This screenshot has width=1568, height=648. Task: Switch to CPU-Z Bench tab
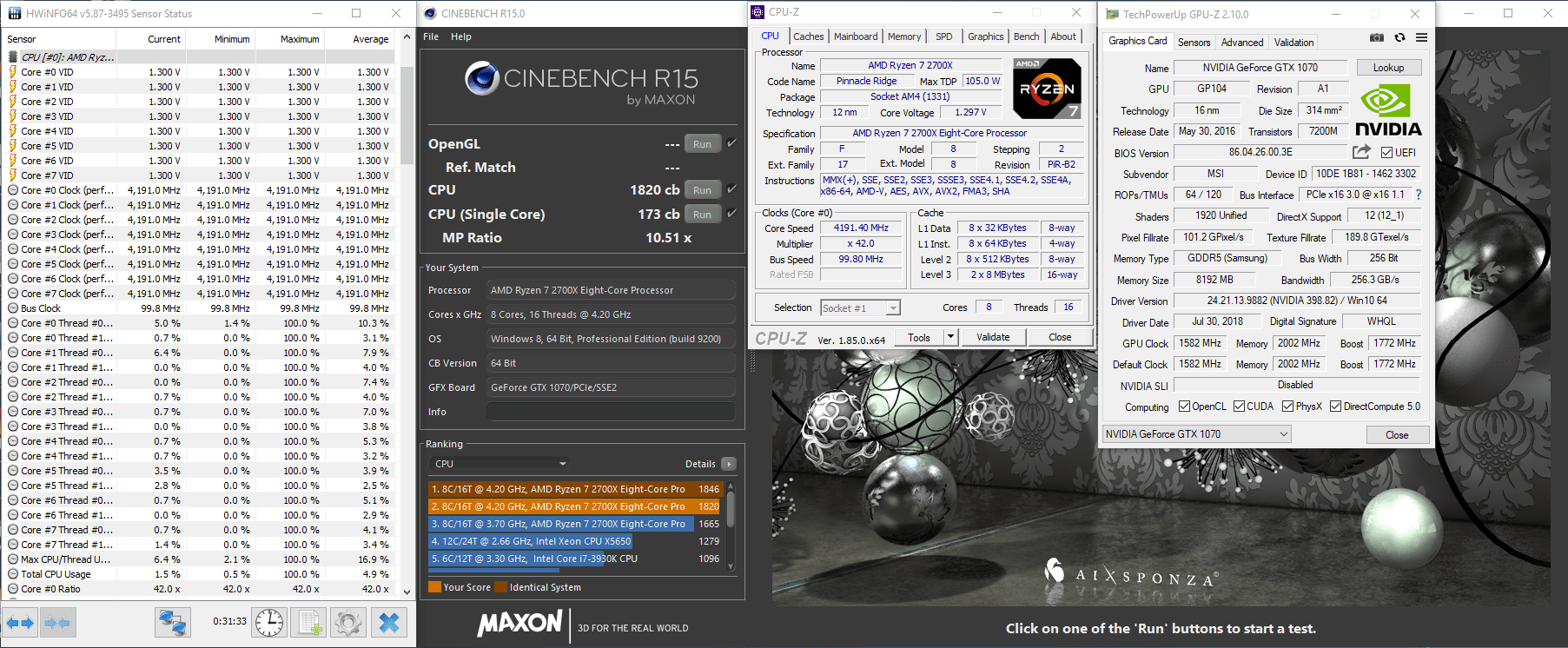point(1026,36)
